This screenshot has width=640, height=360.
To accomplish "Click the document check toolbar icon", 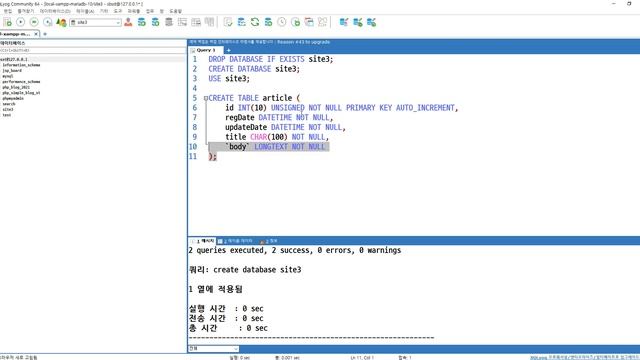I will pos(228,22).
